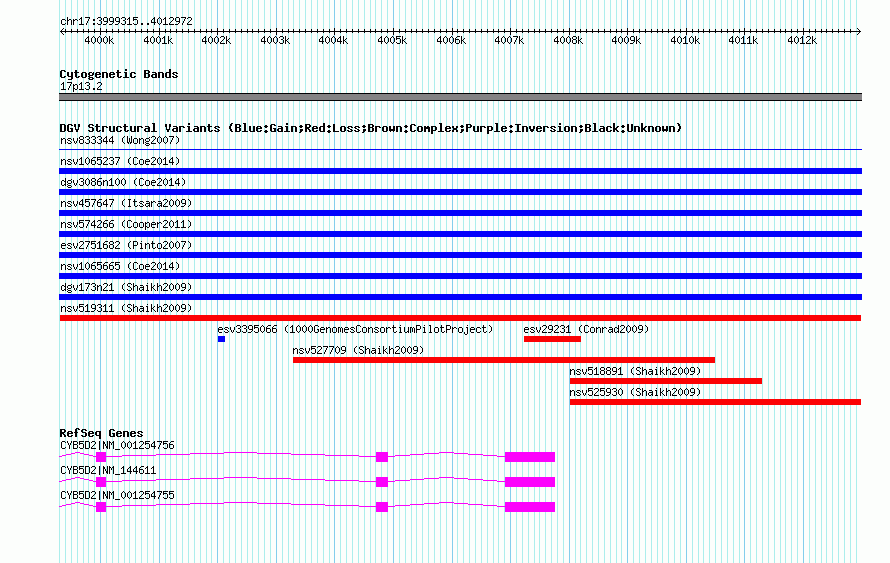Click the 17p13.2 band label
Viewport: 890px width, 563px height.
[x=81, y=86]
